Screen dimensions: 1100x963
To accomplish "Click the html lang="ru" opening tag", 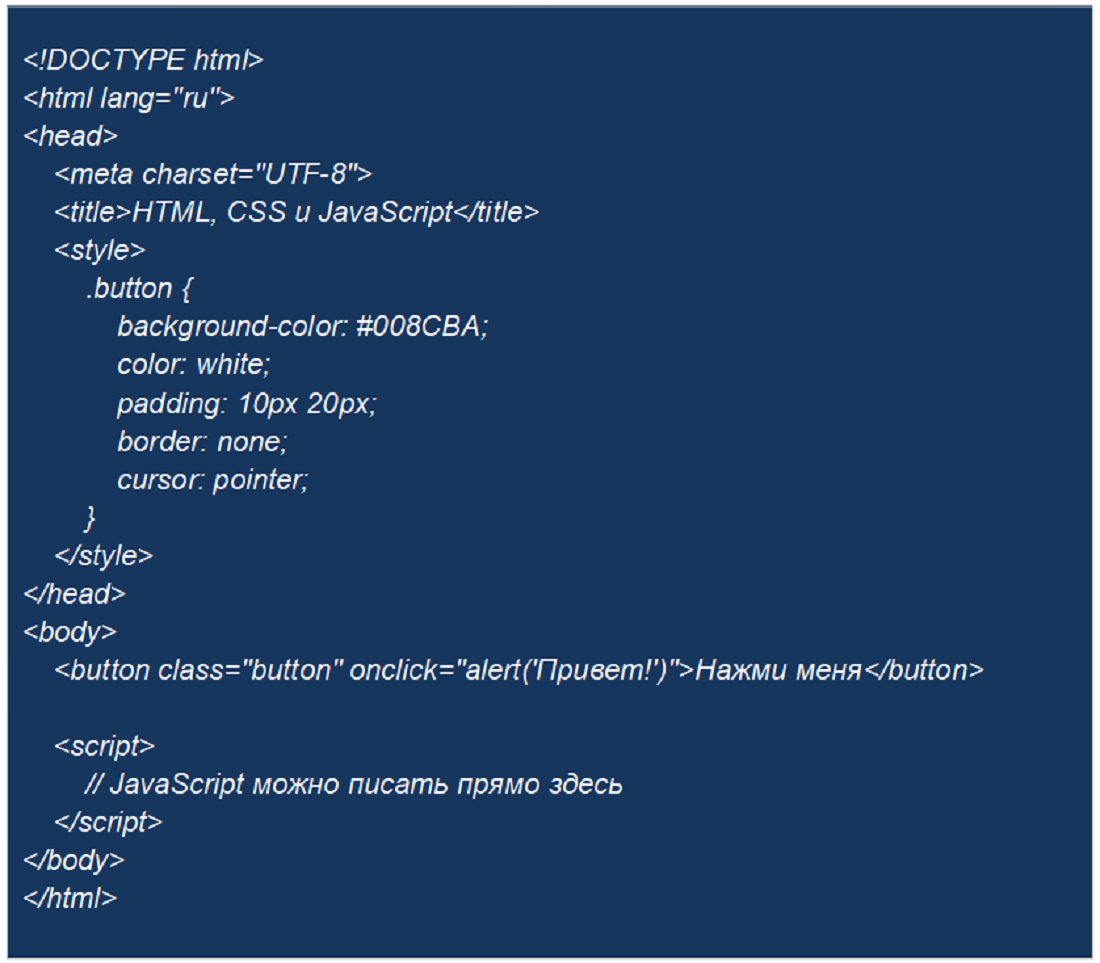I will [129, 98].
